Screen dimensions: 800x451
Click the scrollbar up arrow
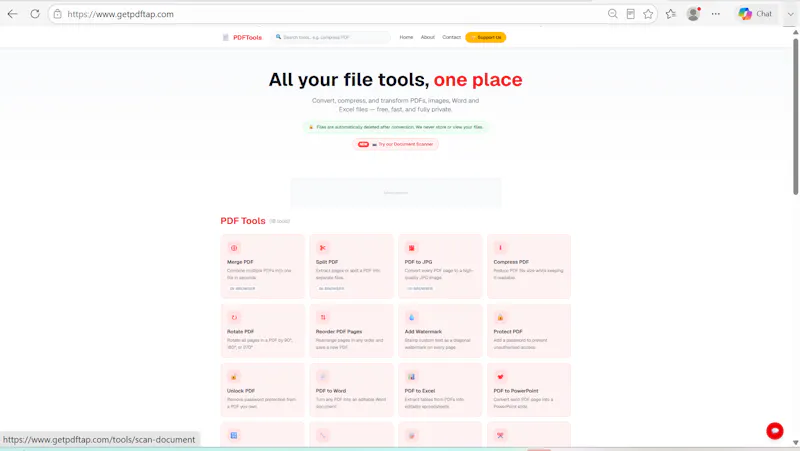pyautogui.click(x=795, y=32)
